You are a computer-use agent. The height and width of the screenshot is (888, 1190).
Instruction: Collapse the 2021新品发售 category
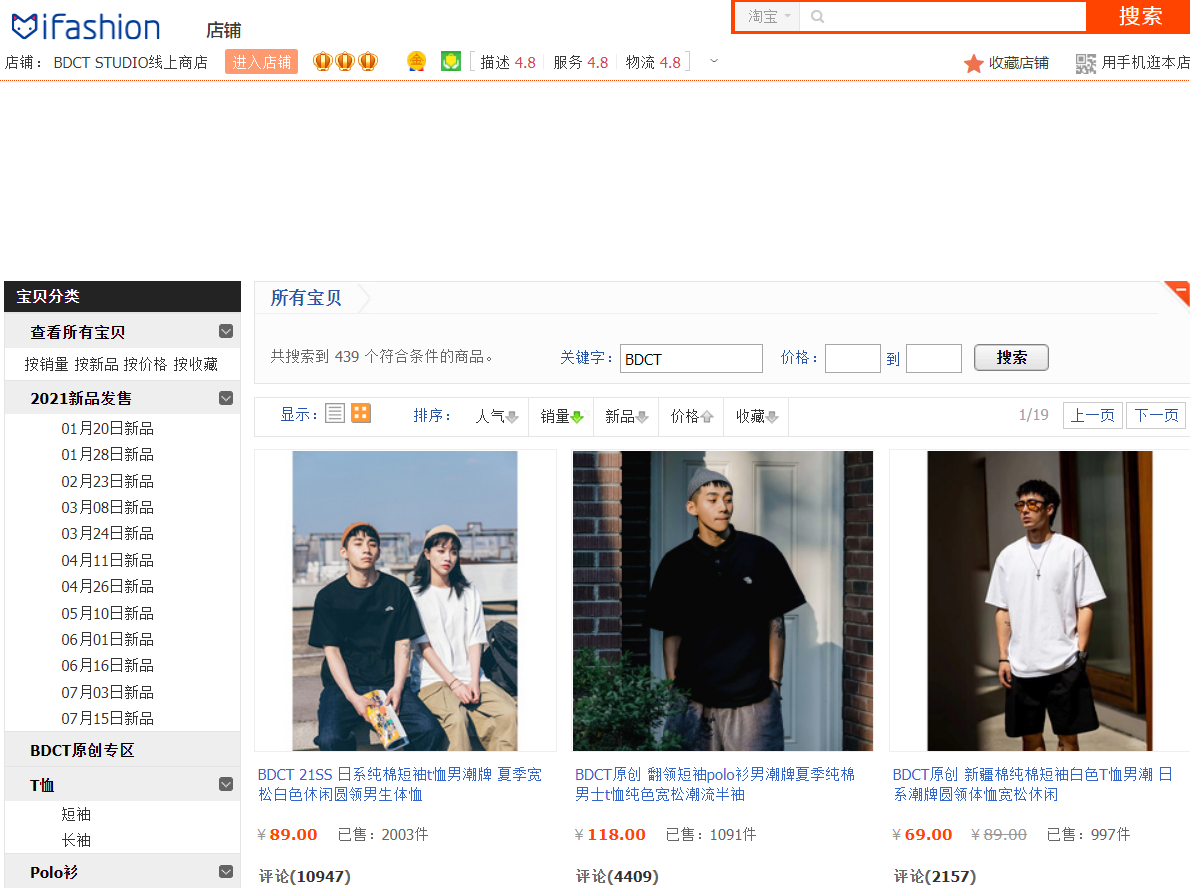pyautogui.click(x=225, y=398)
